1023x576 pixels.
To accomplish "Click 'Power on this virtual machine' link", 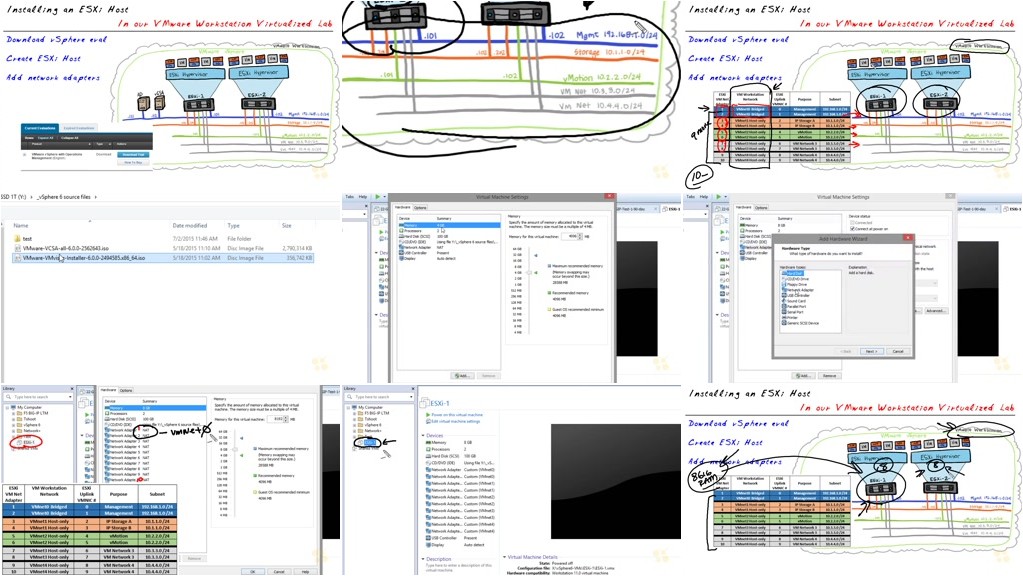I will pyautogui.click(x=455, y=415).
